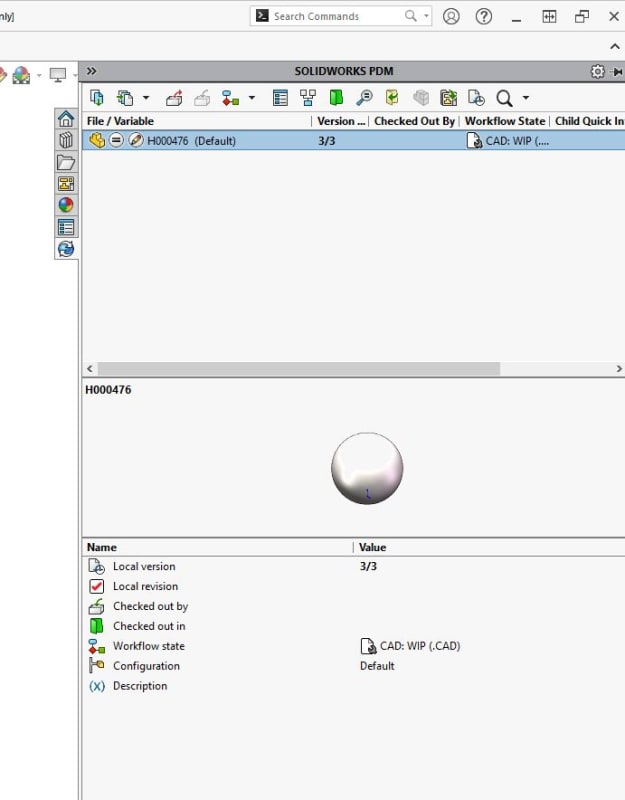Screen dimensions: 625x800
Task: Click the horizontal scrollbar right arrow
Action: pyautogui.click(x=619, y=368)
